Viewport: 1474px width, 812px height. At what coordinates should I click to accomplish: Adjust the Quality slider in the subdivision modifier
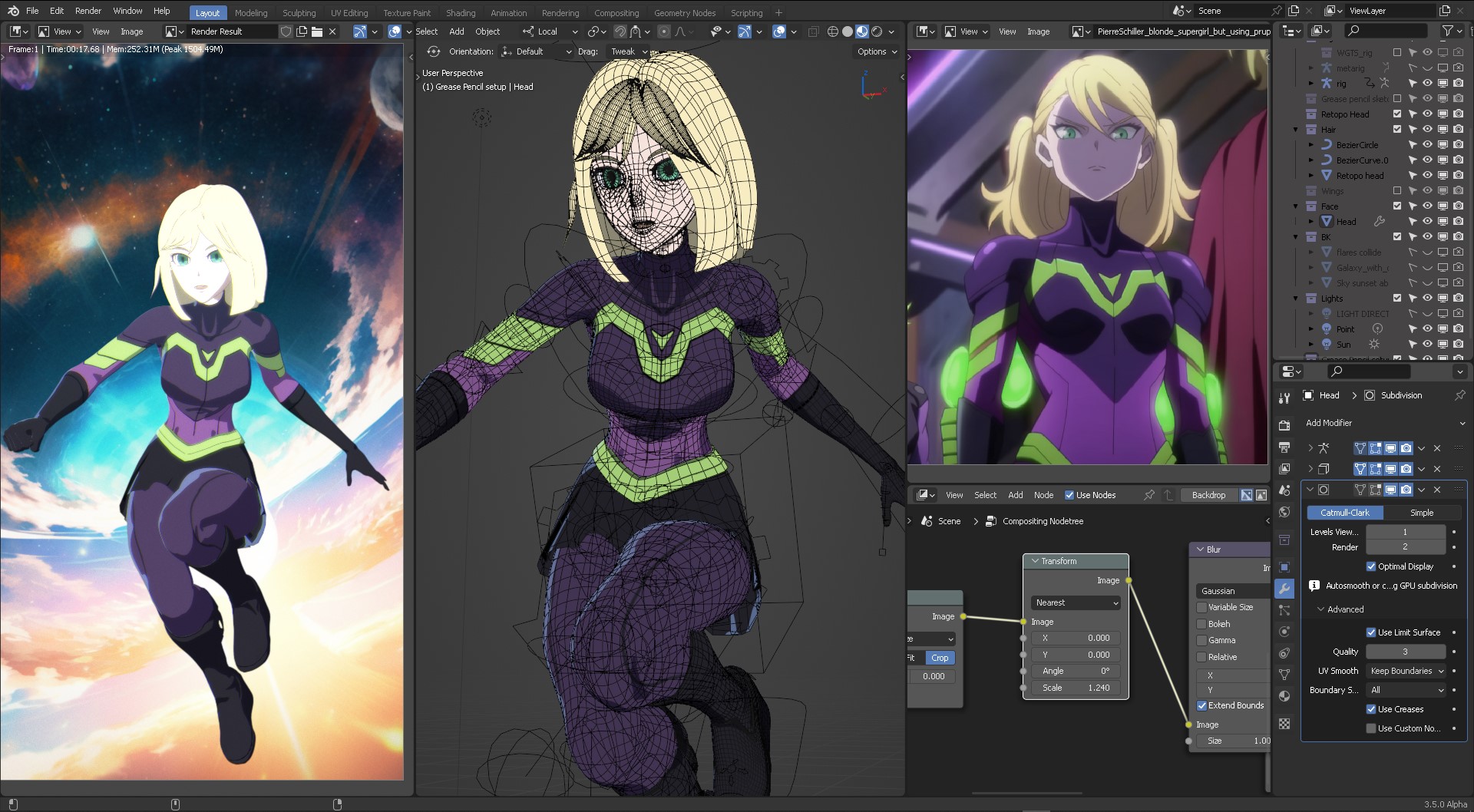pyautogui.click(x=1406, y=651)
